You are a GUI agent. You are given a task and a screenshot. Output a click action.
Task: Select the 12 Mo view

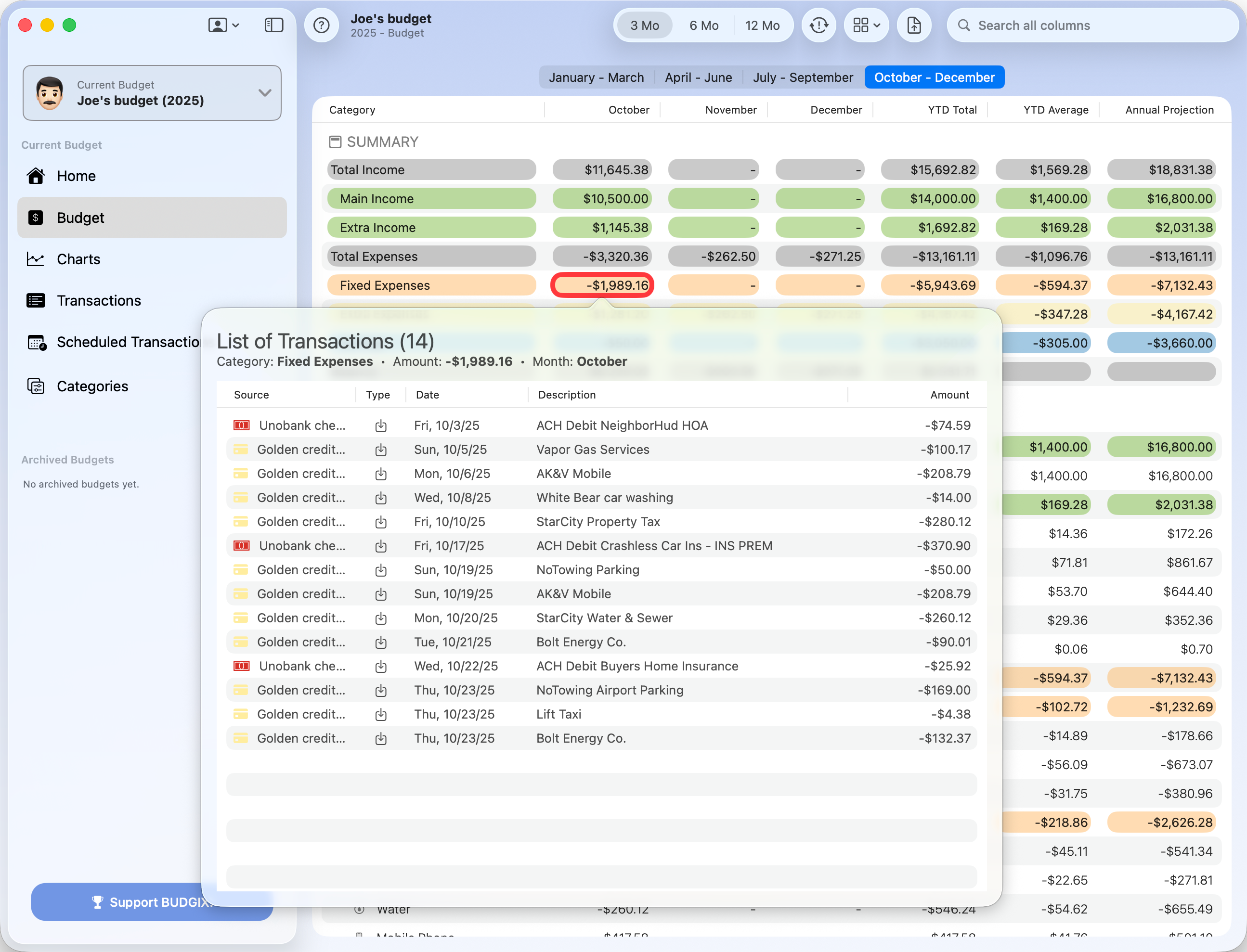(763, 25)
